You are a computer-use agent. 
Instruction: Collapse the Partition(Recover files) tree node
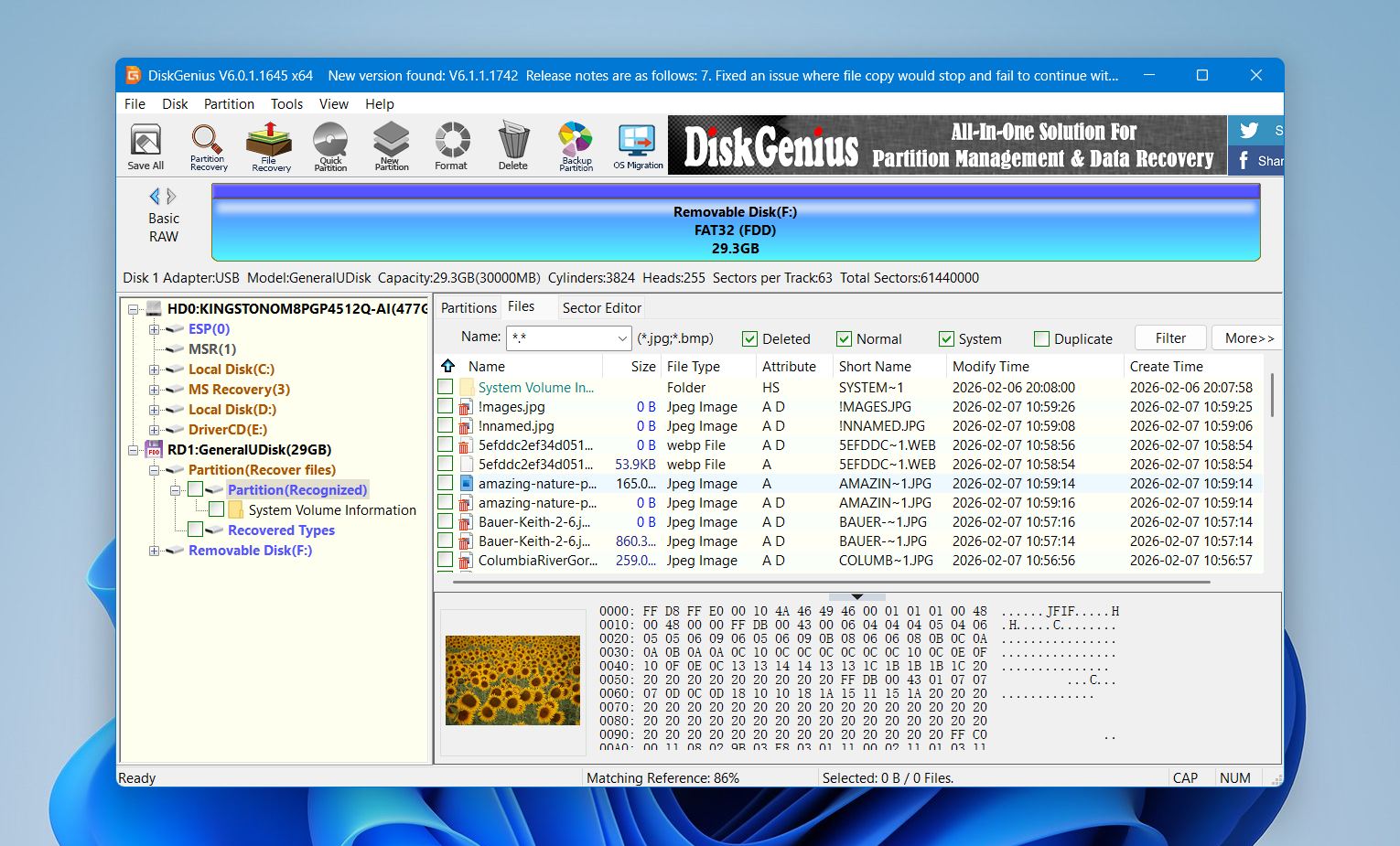(x=154, y=469)
